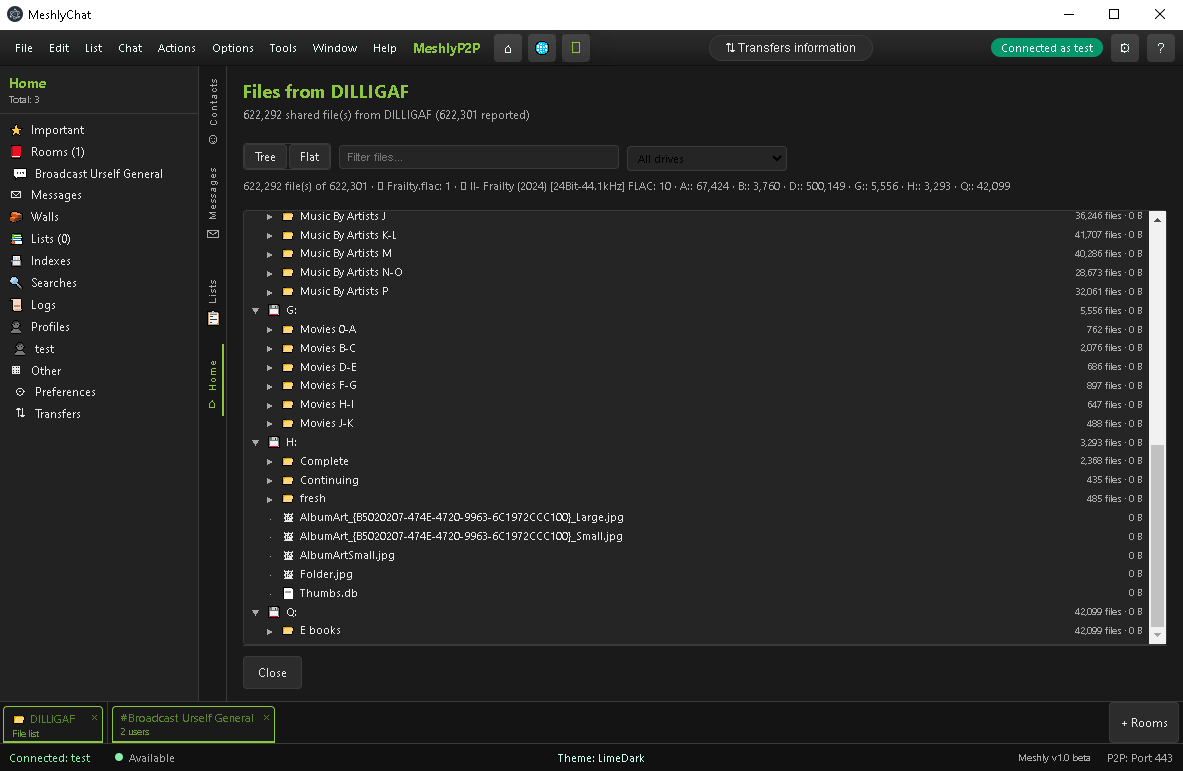Close the DILLIGAF file list tab
The image size is (1183, 771).
[94, 717]
